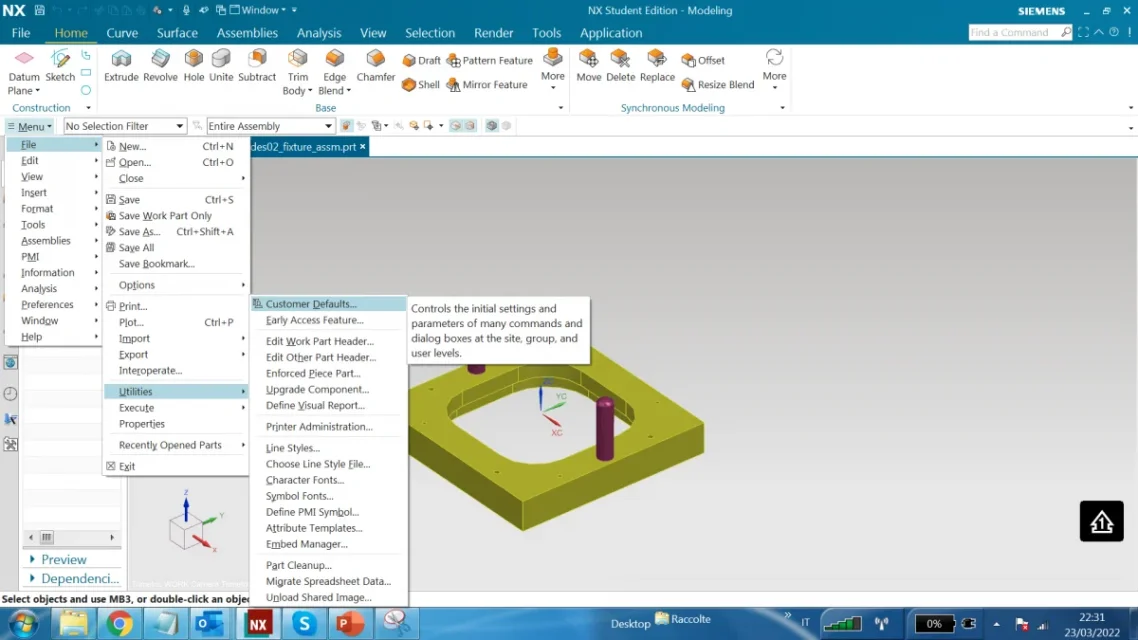Open the Menu dropdown button

point(30,126)
